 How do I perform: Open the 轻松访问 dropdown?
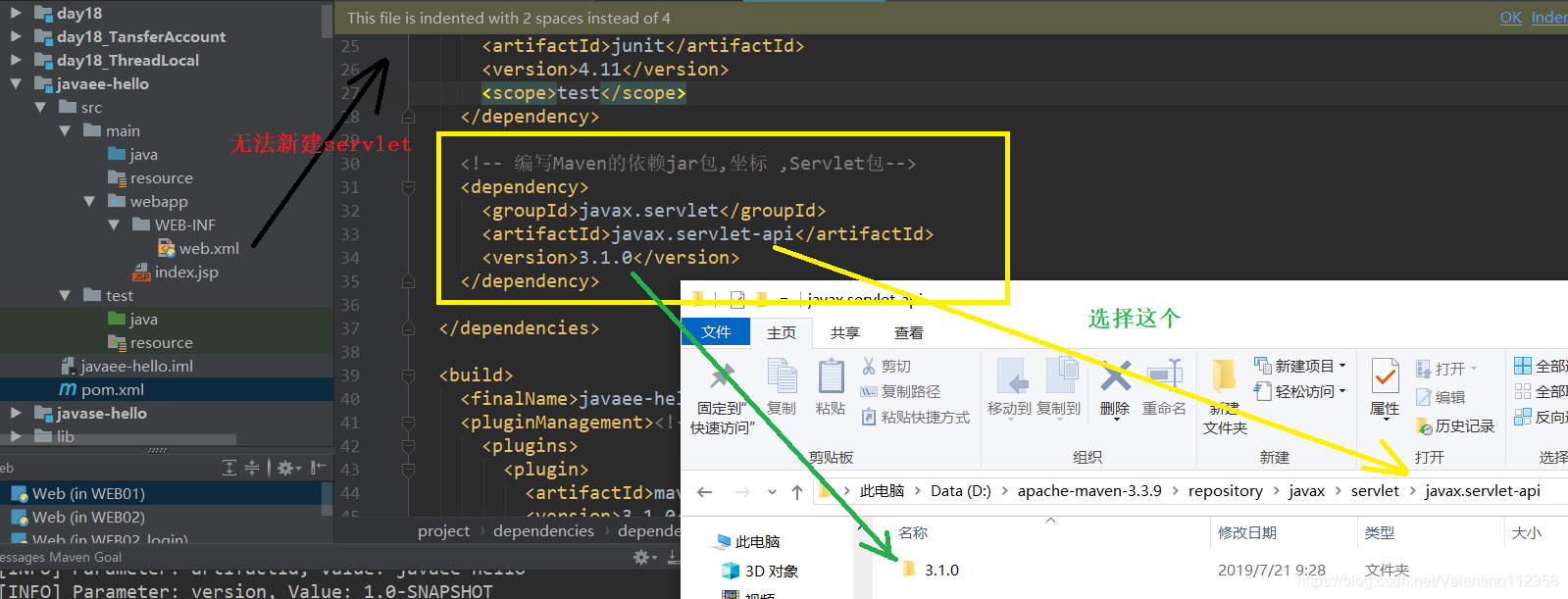pos(1300,391)
